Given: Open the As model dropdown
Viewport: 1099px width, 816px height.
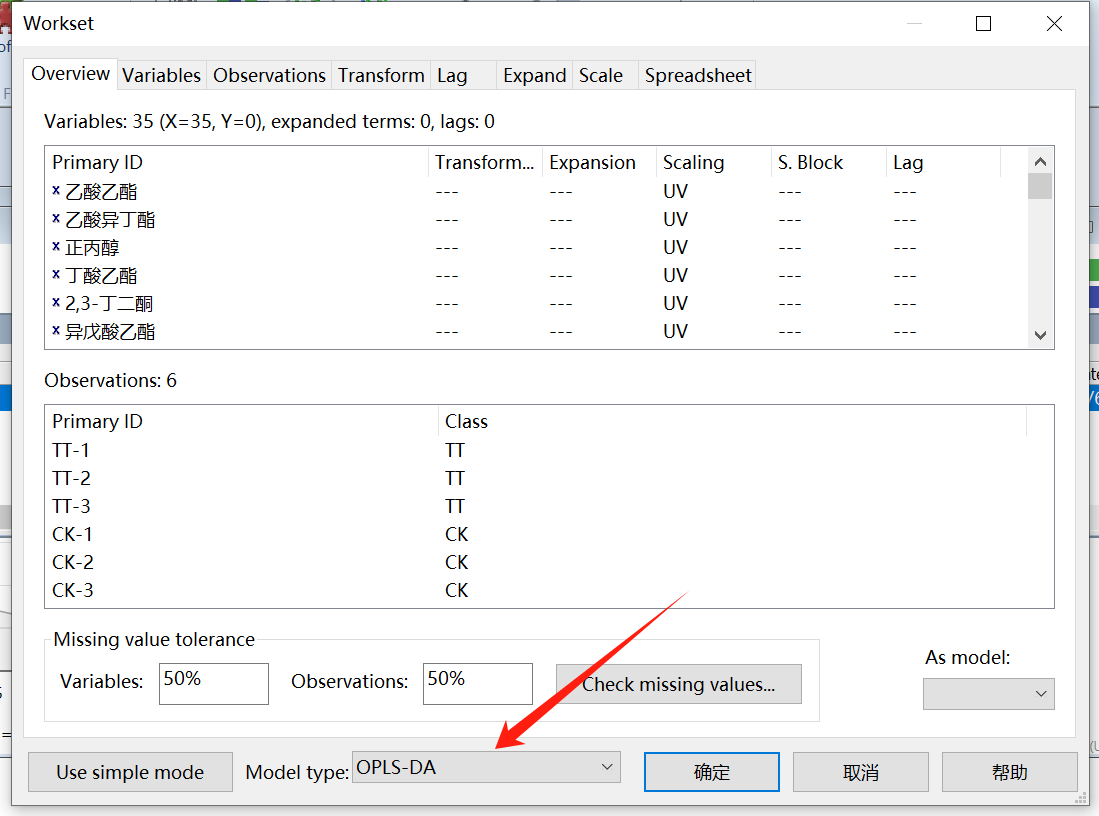Looking at the screenshot, I should [988, 694].
